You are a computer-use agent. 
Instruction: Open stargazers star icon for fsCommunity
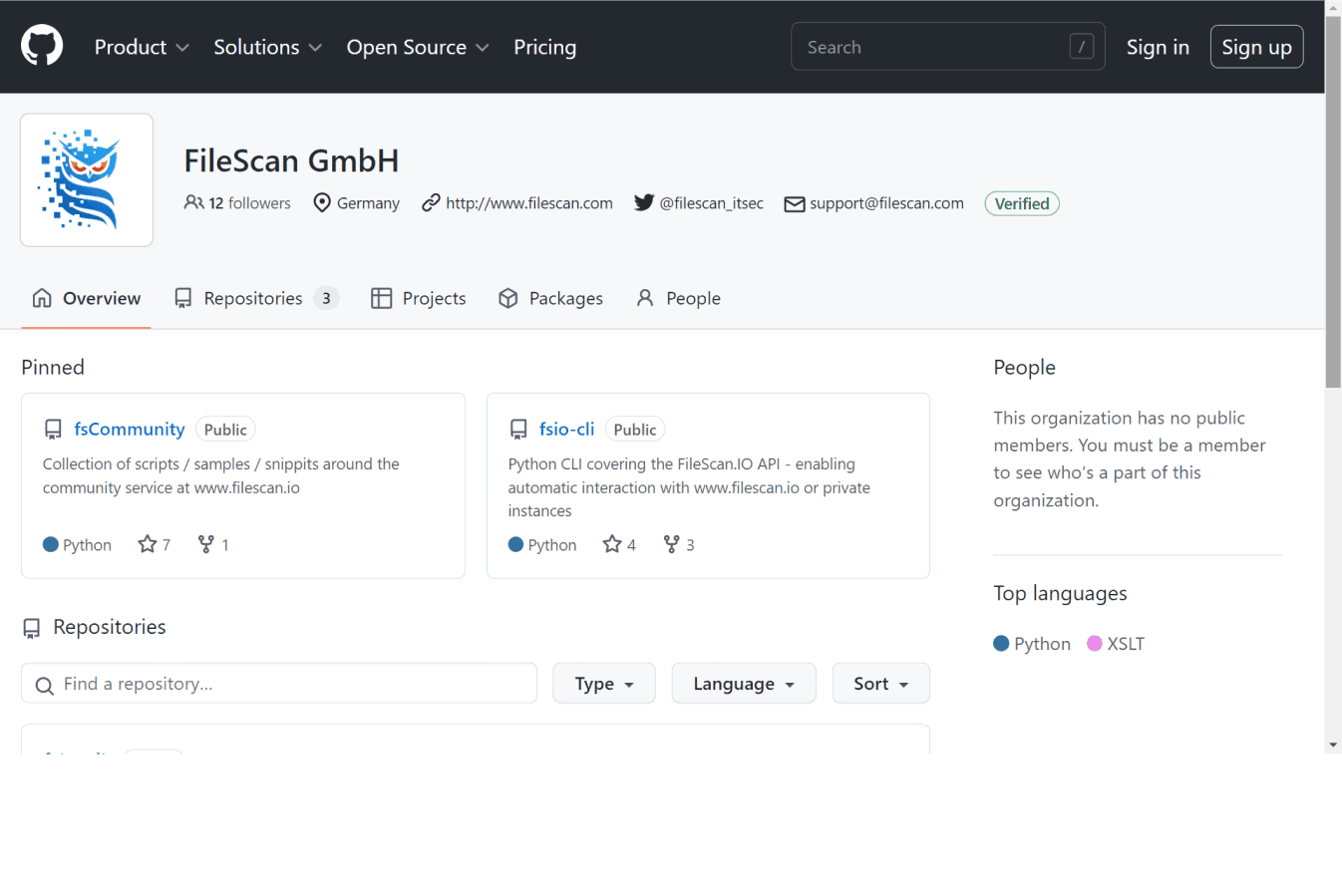tap(148, 544)
